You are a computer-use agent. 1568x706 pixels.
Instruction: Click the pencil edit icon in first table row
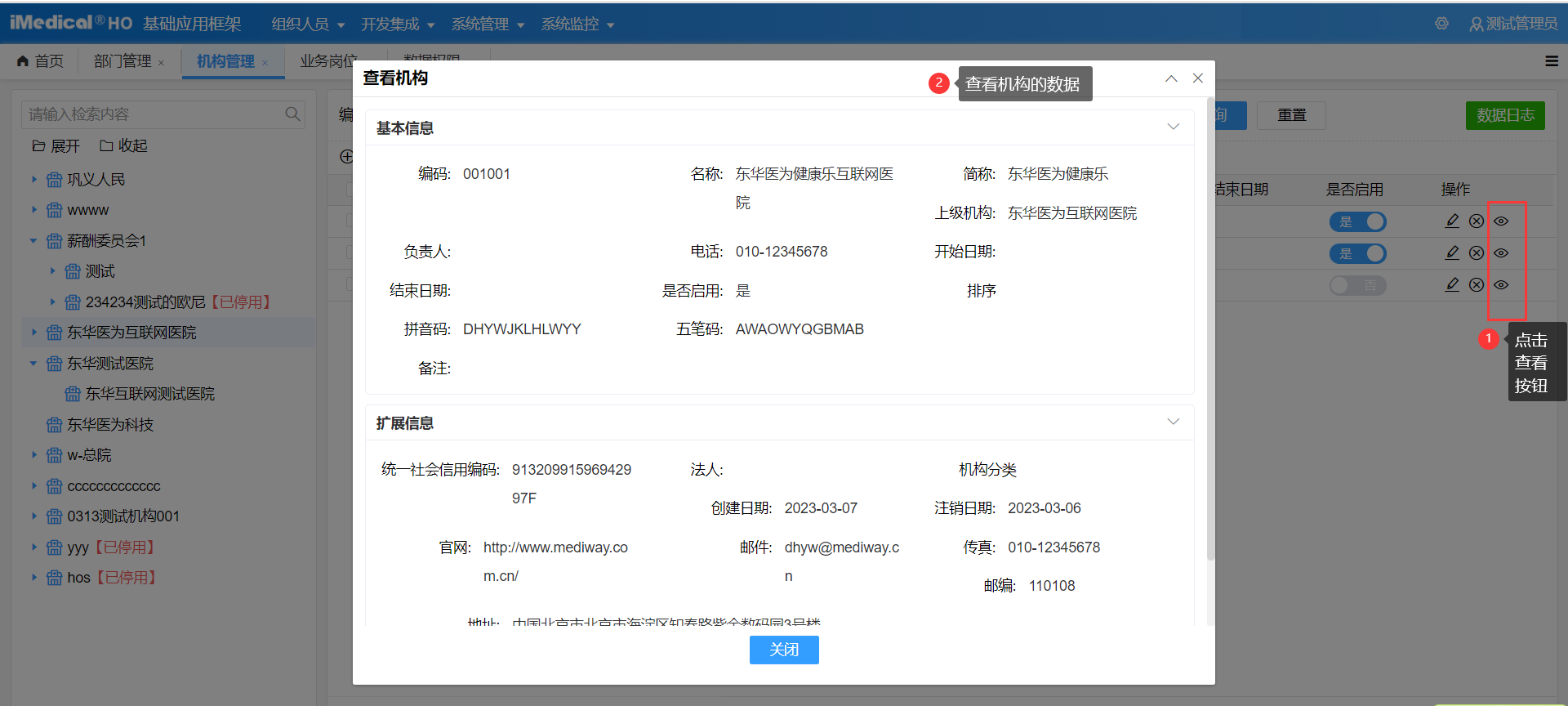click(1452, 221)
